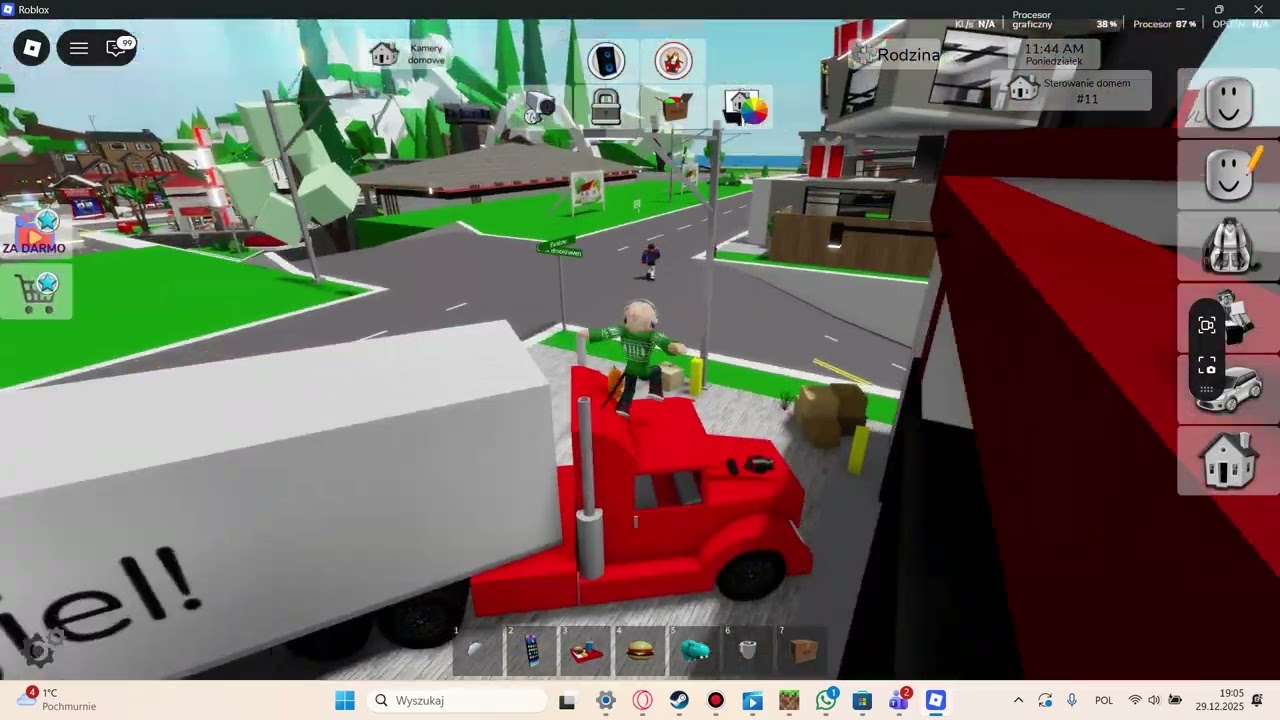Open the cardboard box of toys icon

coord(676,106)
